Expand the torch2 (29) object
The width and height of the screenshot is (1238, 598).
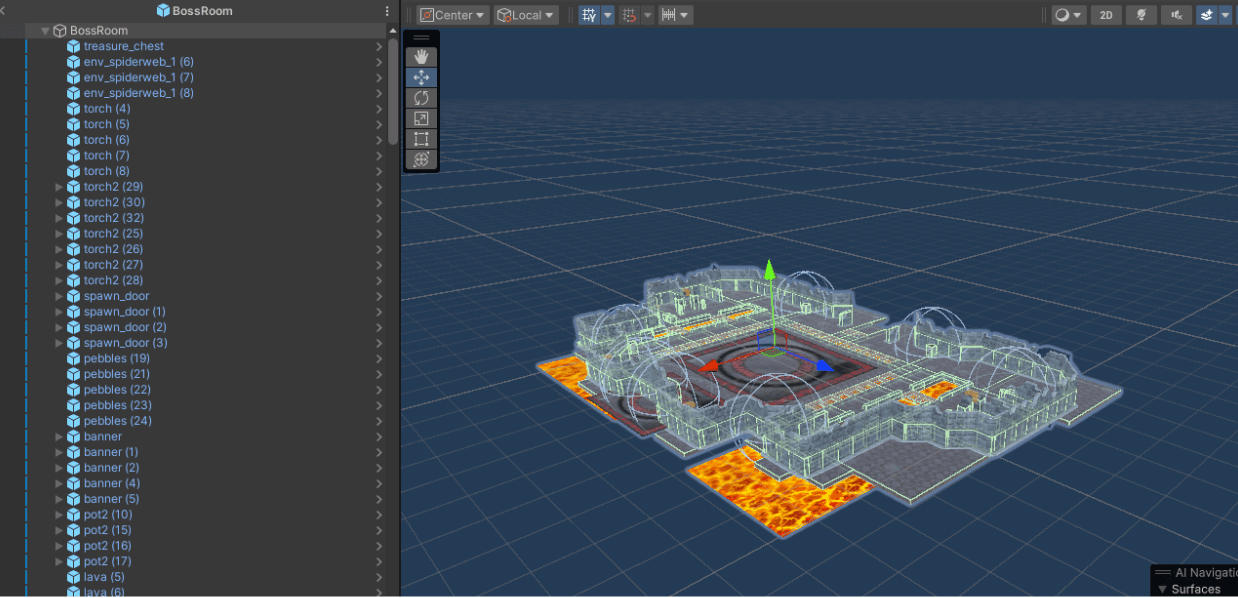point(59,187)
